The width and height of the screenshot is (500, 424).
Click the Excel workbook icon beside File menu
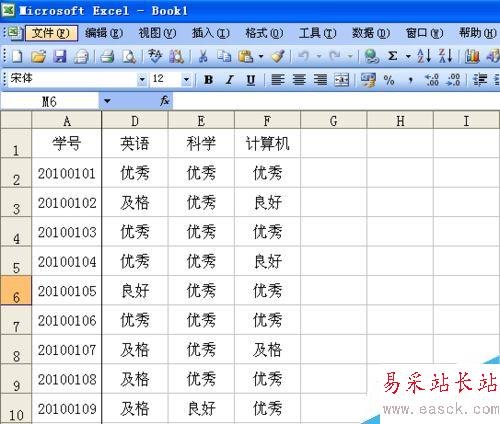[x=14, y=33]
